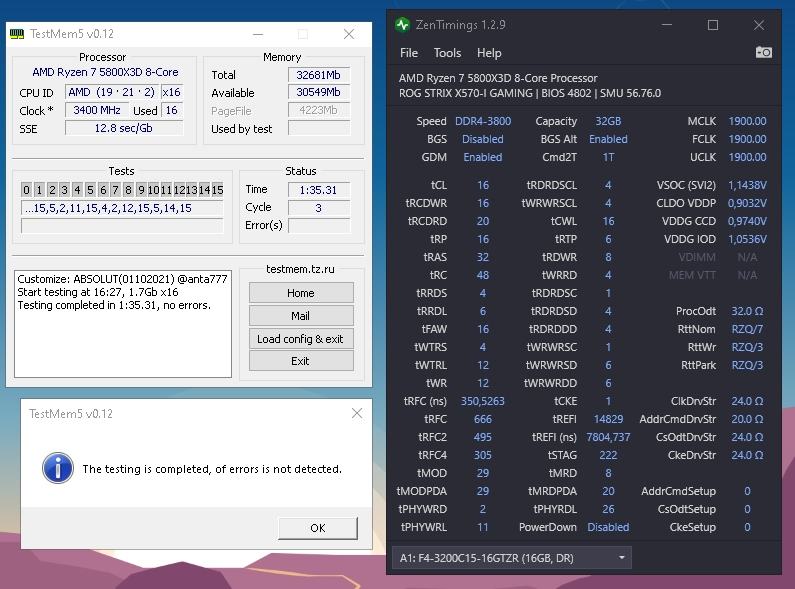795x589 pixels.
Task: Click the testmem.tz.ru label
Action: click(301, 269)
